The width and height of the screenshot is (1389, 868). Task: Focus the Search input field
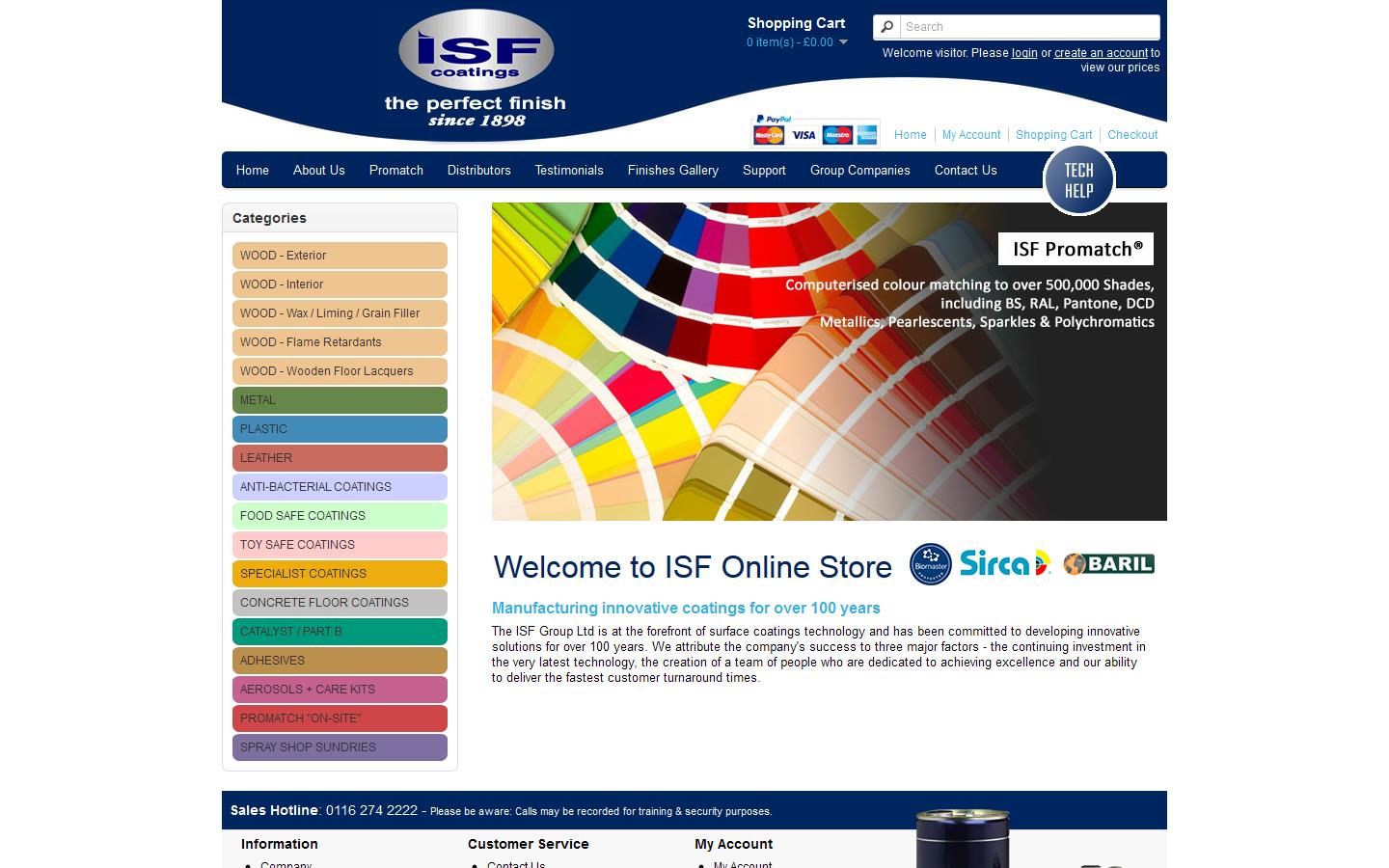[x=1028, y=27]
